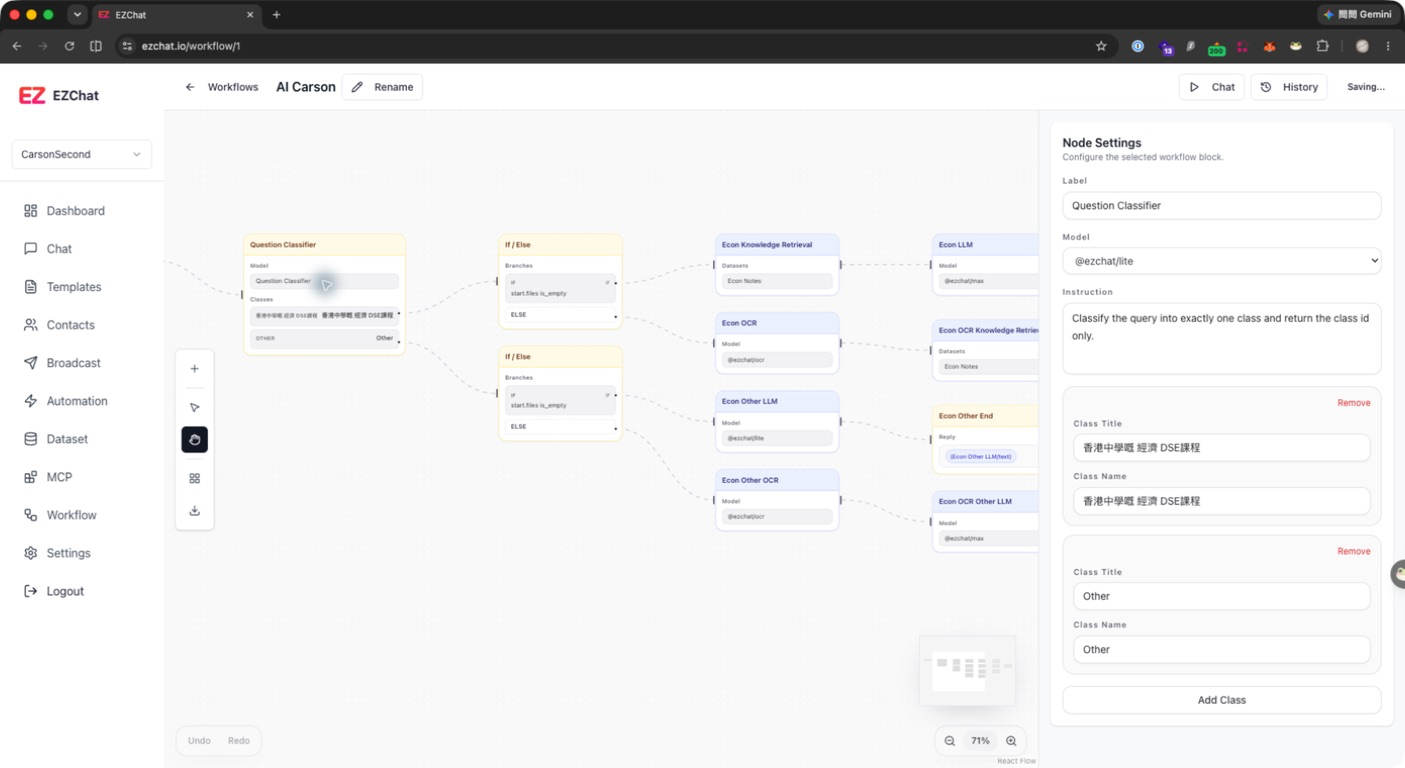Click the zoom out magnifier icon

(950, 741)
